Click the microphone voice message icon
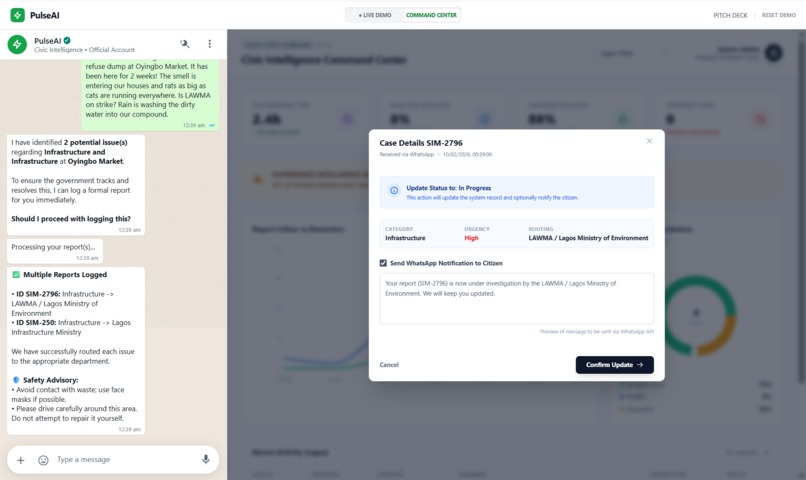 tap(206, 459)
